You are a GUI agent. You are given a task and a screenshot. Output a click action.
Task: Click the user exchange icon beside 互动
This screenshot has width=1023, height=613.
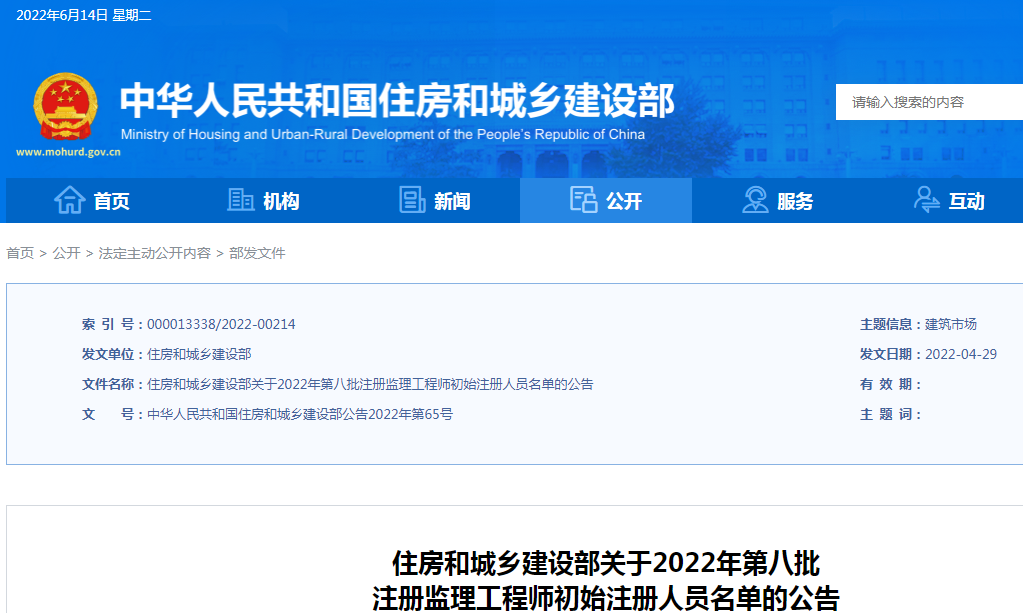pyautogui.click(x=926, y=200)
